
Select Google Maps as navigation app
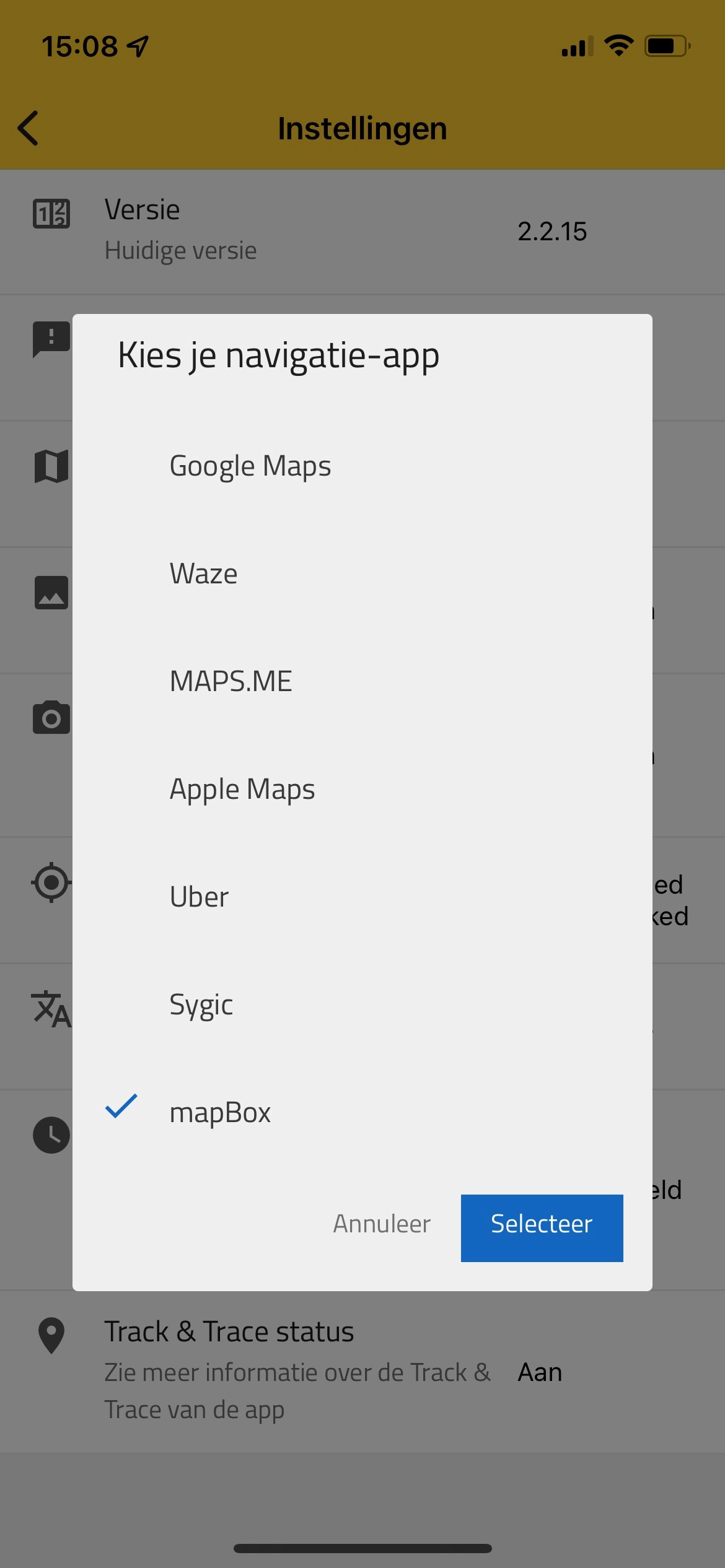coord(362,466)
